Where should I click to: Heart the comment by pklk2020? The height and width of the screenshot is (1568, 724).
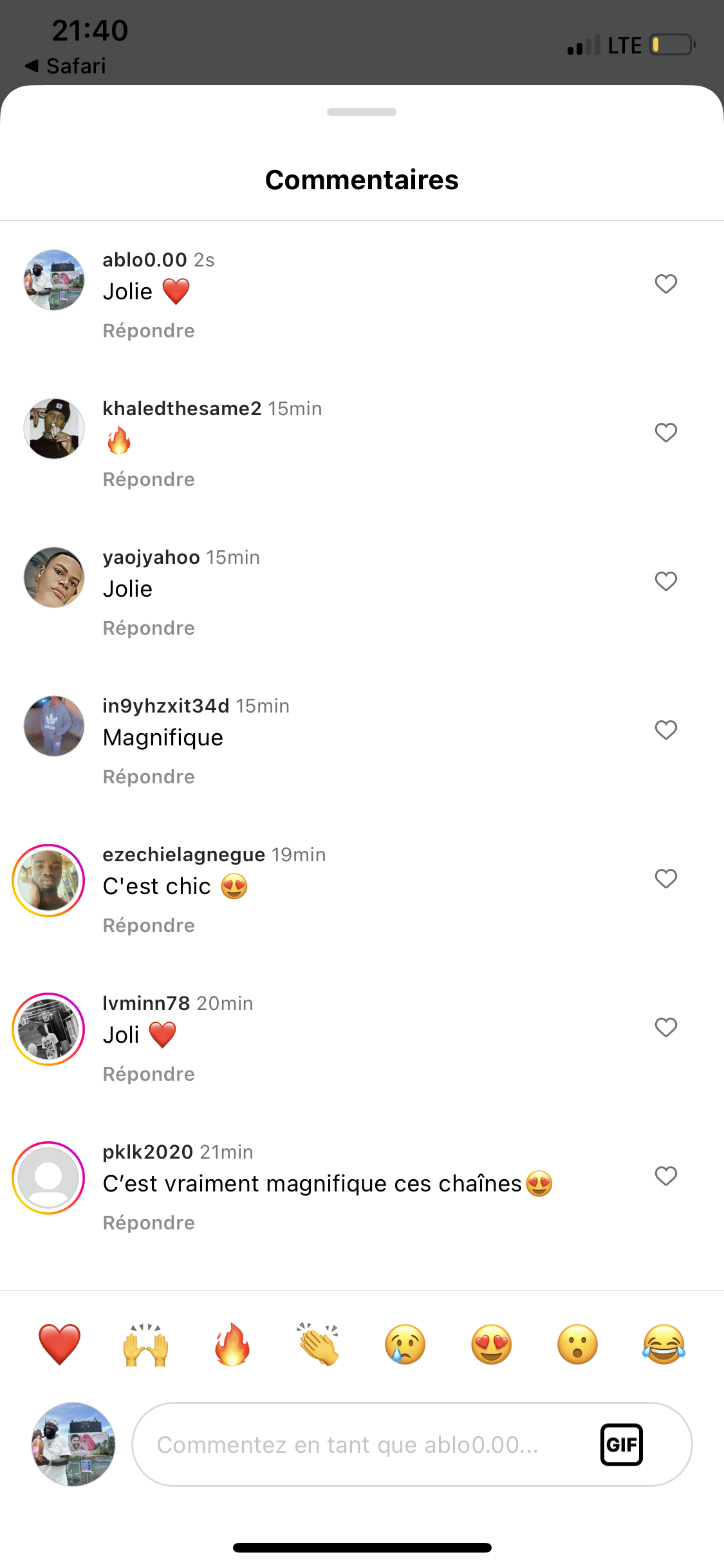(x=666, y=1176)
